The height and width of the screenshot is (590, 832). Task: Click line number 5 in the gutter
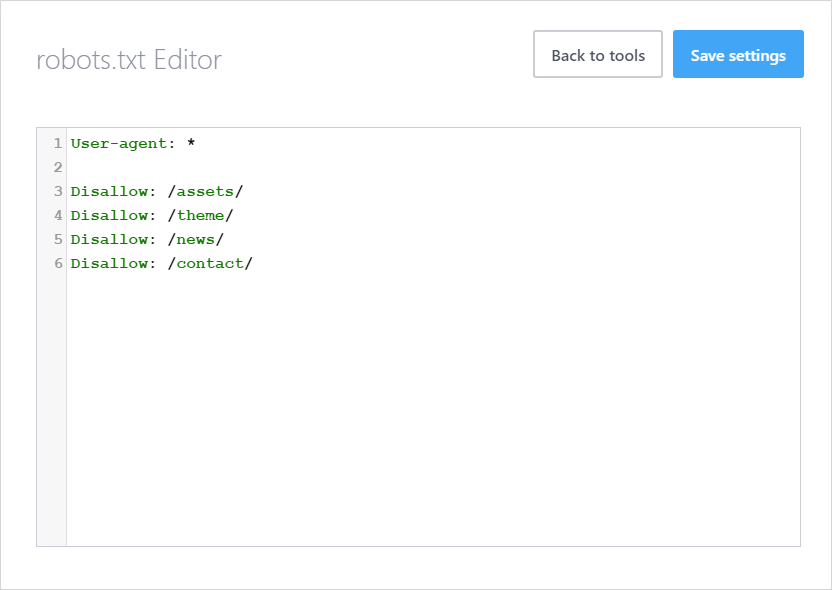[57, 239]
